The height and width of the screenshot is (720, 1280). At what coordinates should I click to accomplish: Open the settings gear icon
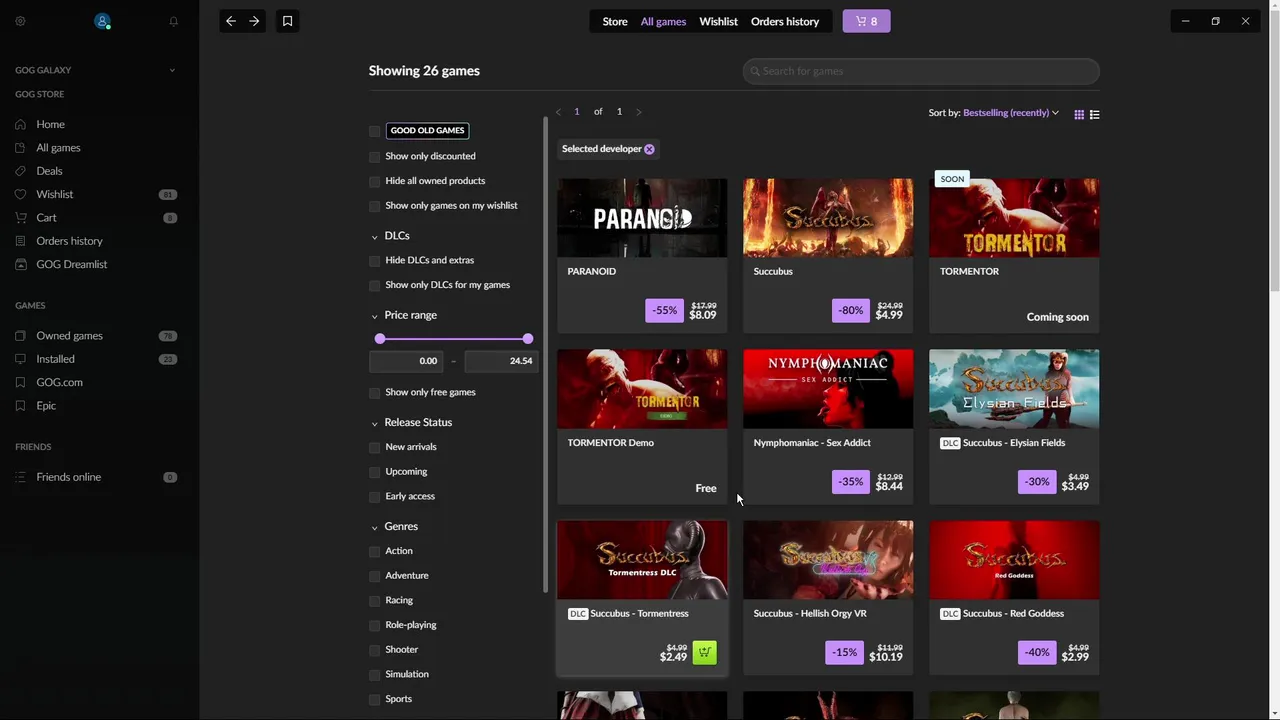point(20,21)
